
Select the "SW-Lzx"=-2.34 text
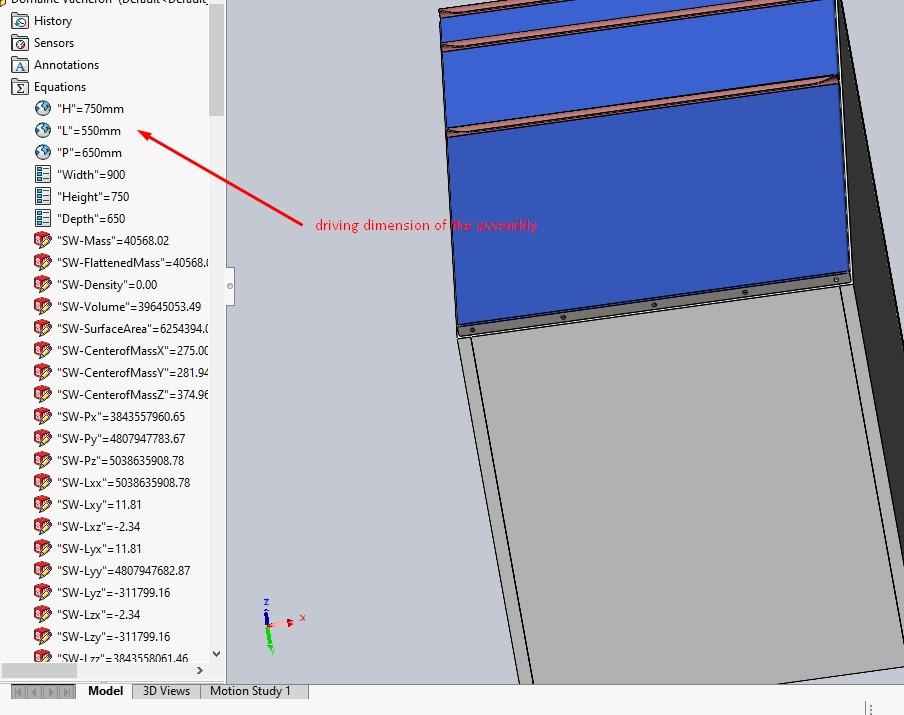click(x=99, y=615)
